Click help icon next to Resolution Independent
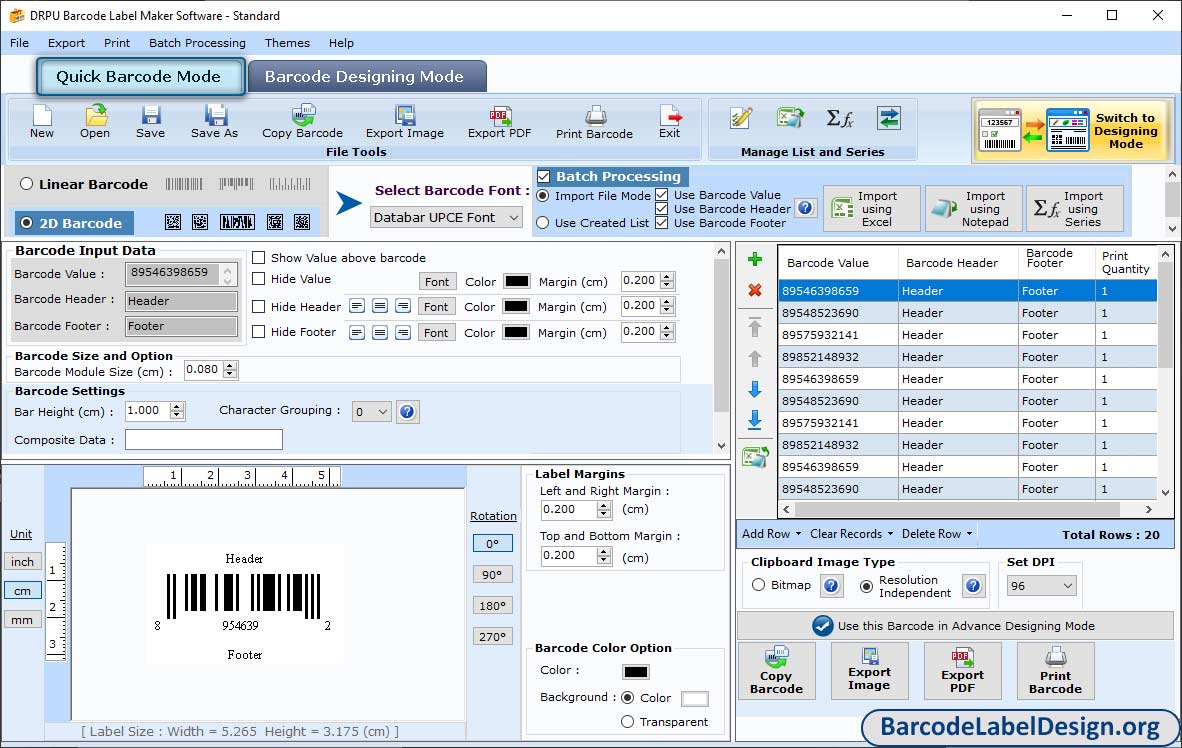The width and height of the screenshot is (1182, 748). (973, 586)
